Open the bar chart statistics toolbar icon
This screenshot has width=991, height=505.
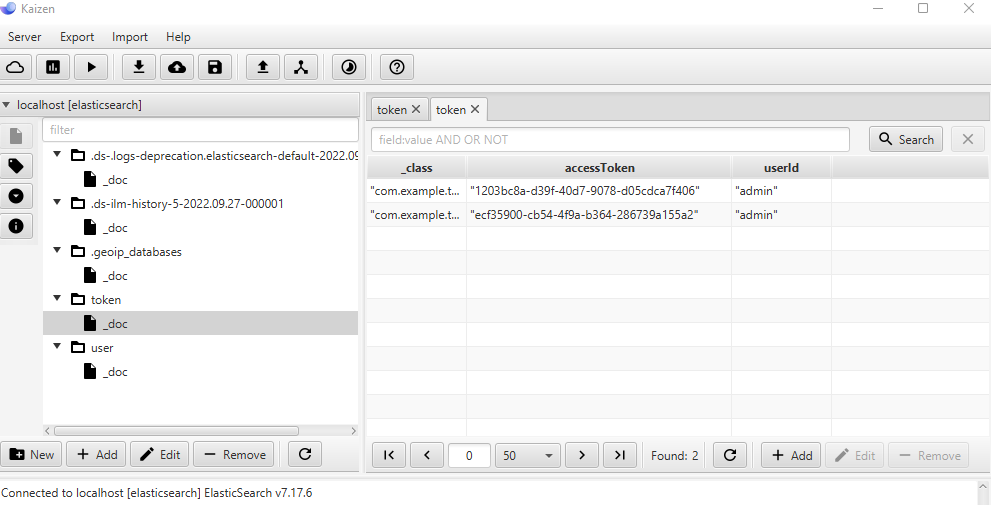click(53, 67)
